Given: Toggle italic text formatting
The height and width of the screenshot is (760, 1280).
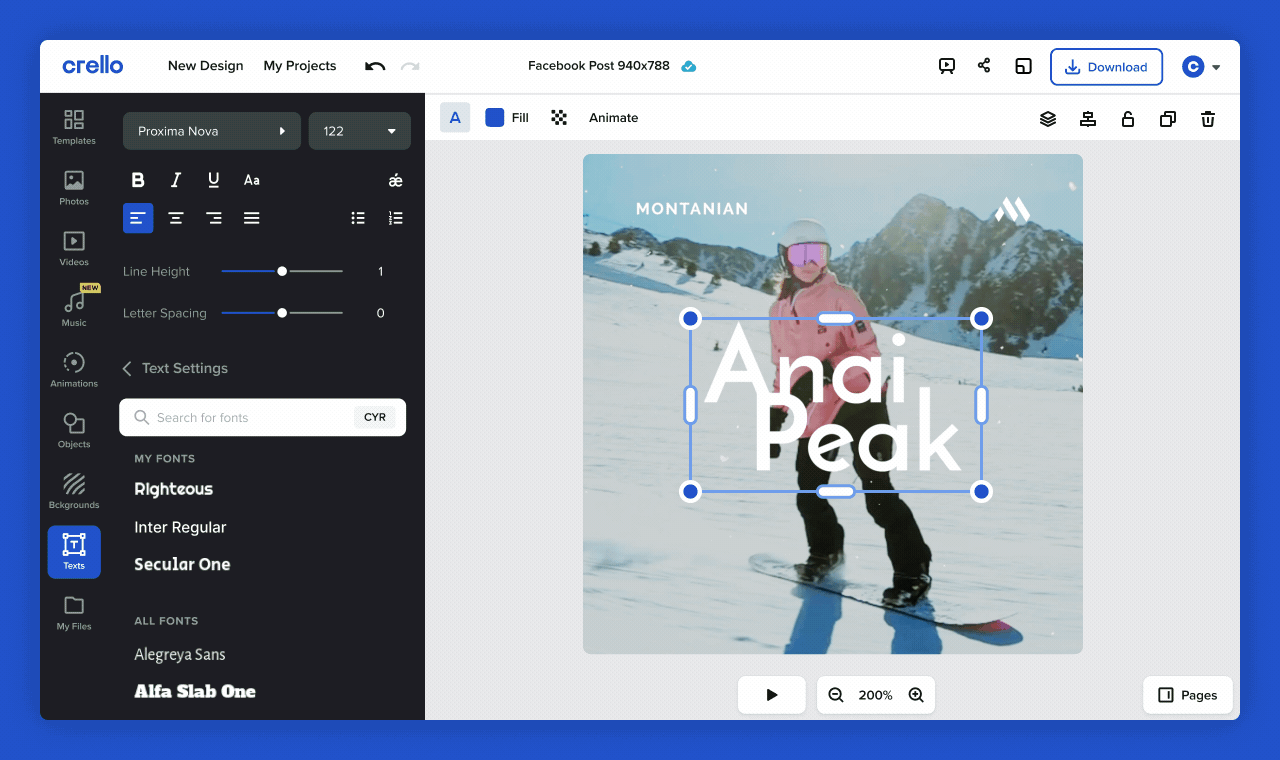Looking at the screenshot, I should click(176, 180).
